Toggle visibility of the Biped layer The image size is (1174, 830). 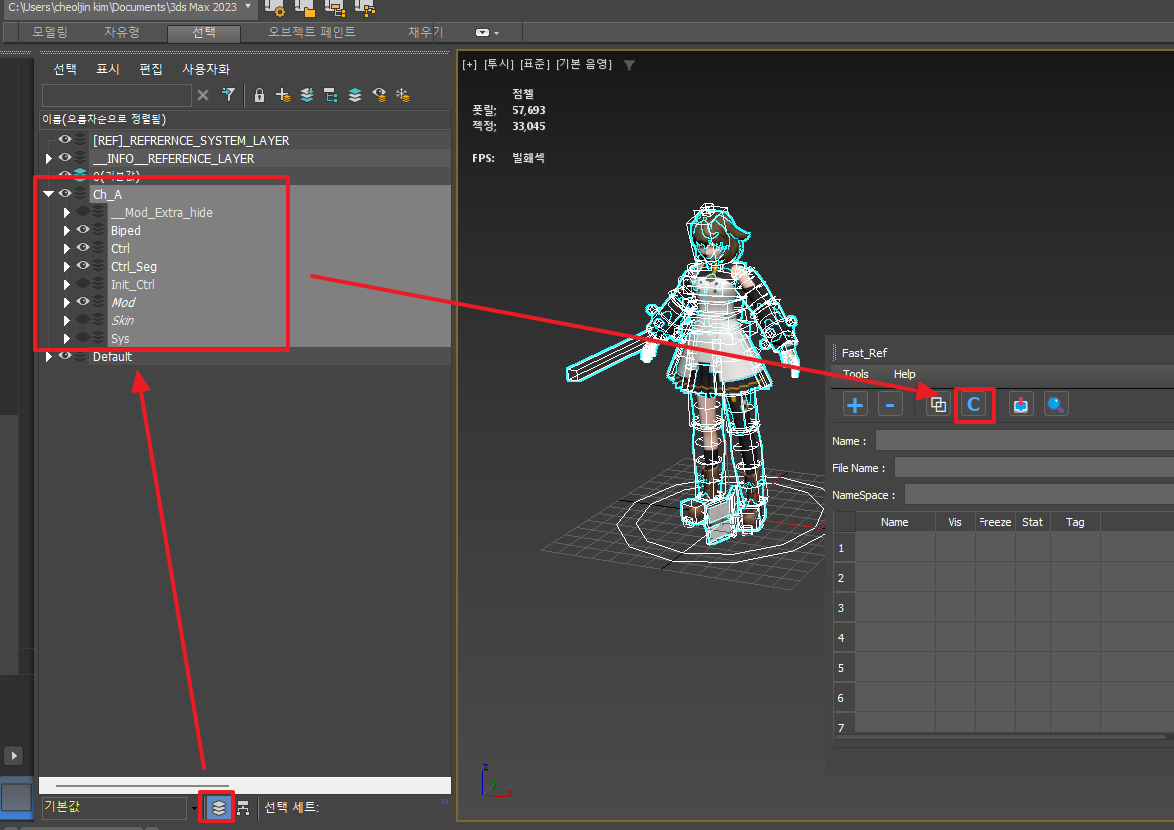(83, 230)
